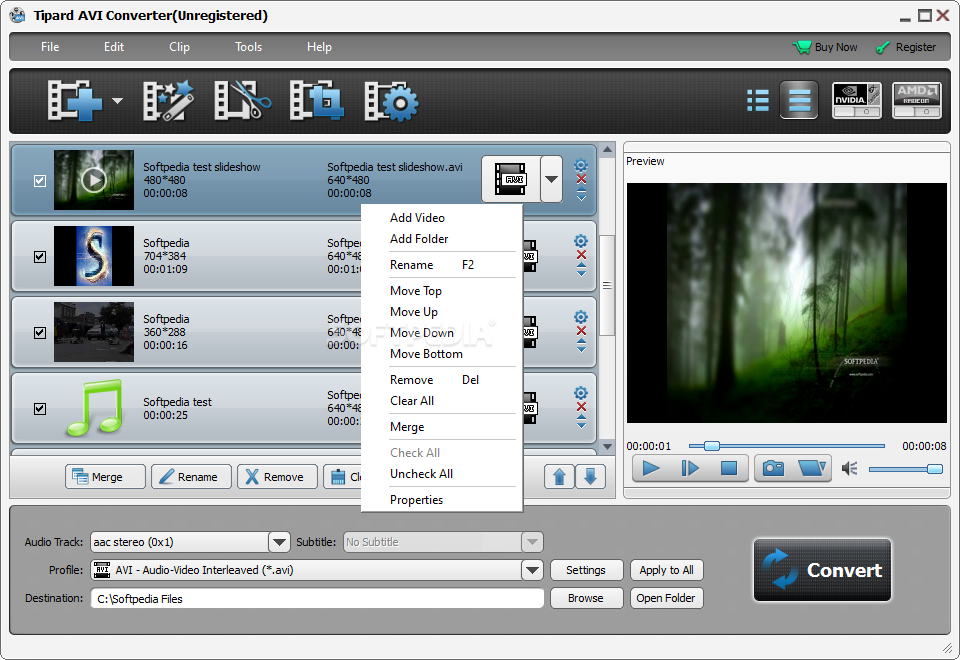Screen dimensions: 960x660
Task: Expand the format dropdown on first row
Action: (551, 179)
